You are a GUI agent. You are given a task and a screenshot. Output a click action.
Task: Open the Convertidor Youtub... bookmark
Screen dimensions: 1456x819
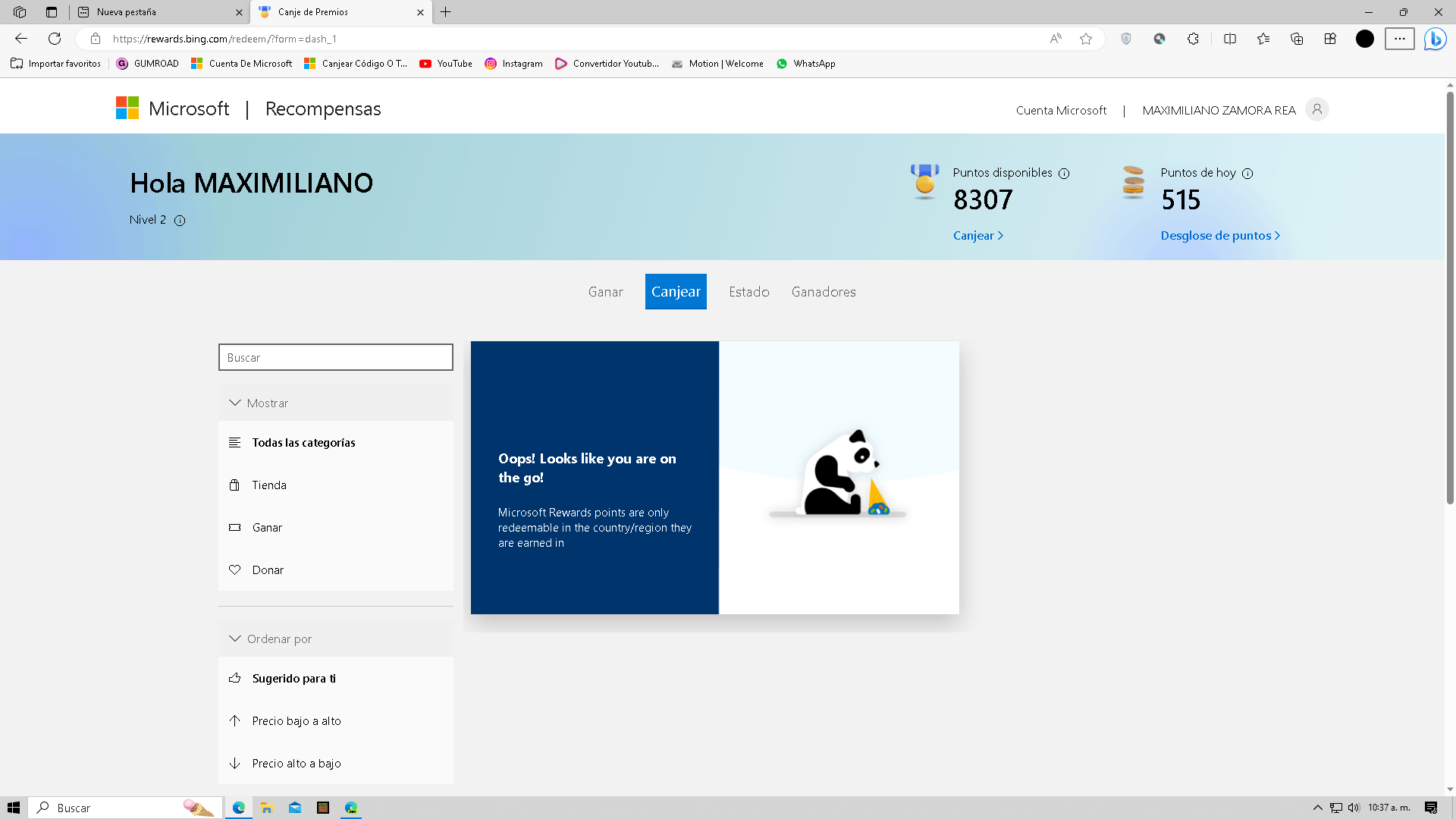607,64
